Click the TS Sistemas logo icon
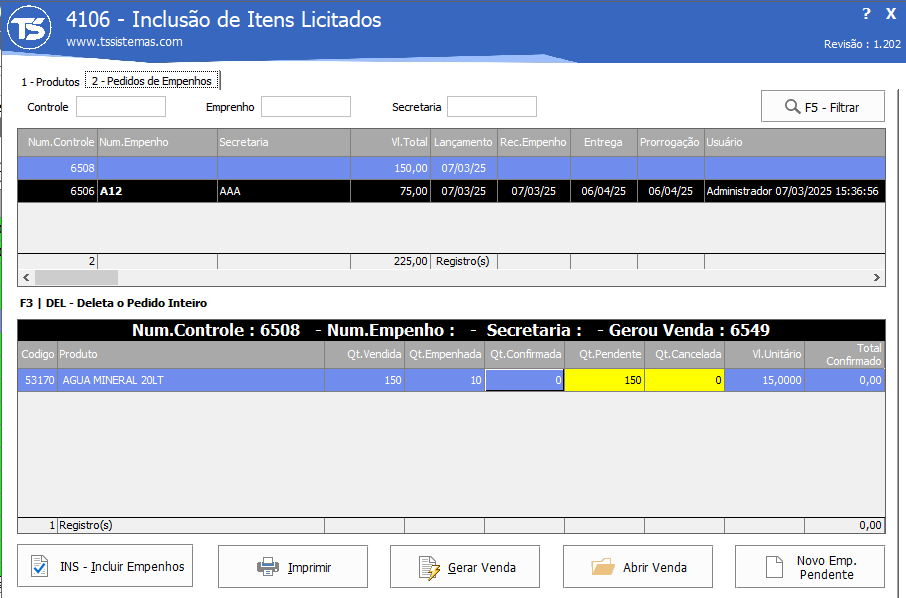 [x=29, y=28]
